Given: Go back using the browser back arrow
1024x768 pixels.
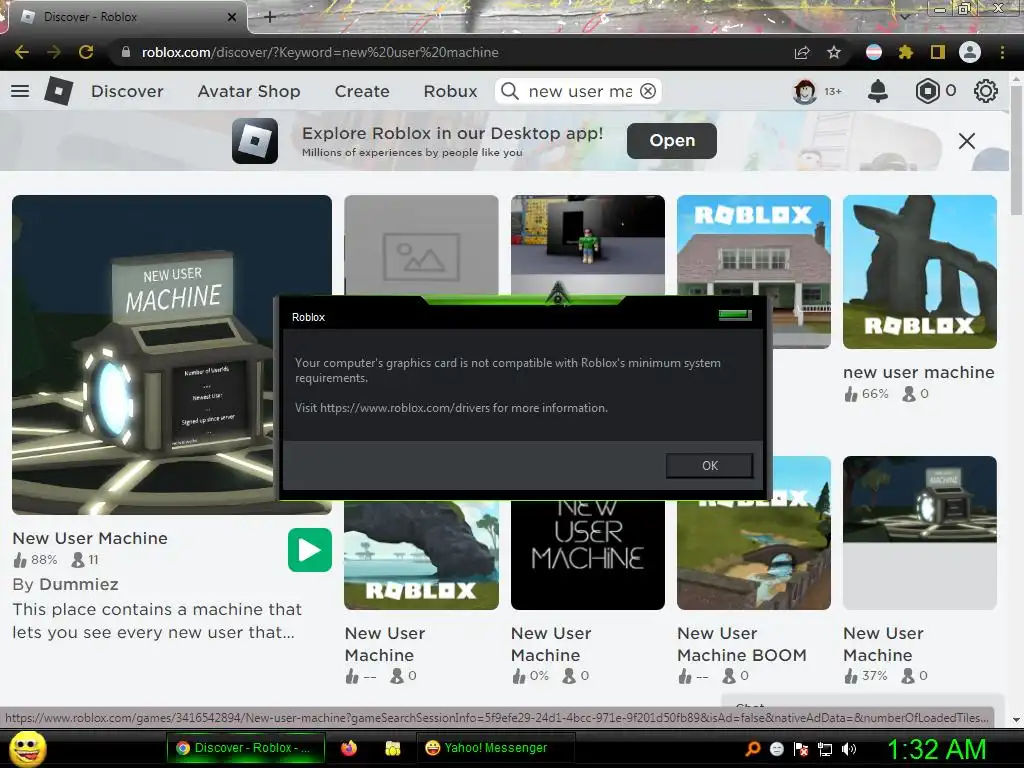Looking at the screenshot, I should pos(21,52).
